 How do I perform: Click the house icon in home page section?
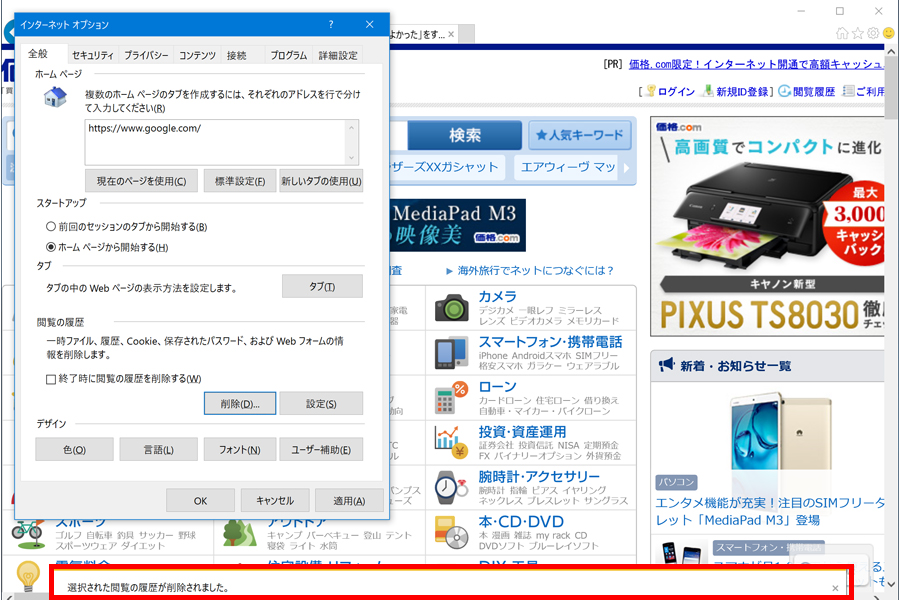pyautogui.click(x=55, y=96)
